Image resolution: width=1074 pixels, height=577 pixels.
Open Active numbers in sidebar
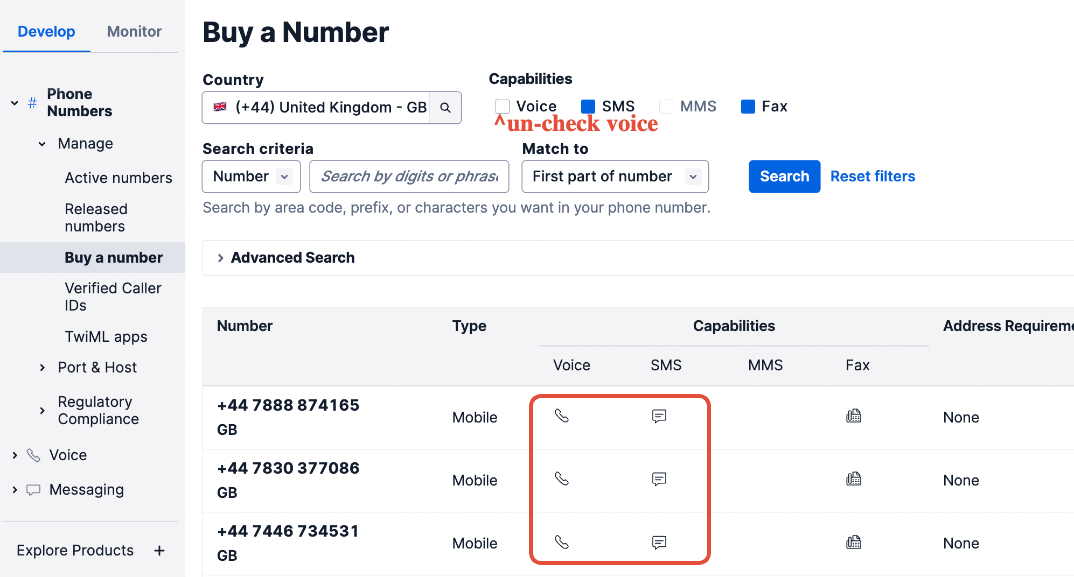(118, 178)
